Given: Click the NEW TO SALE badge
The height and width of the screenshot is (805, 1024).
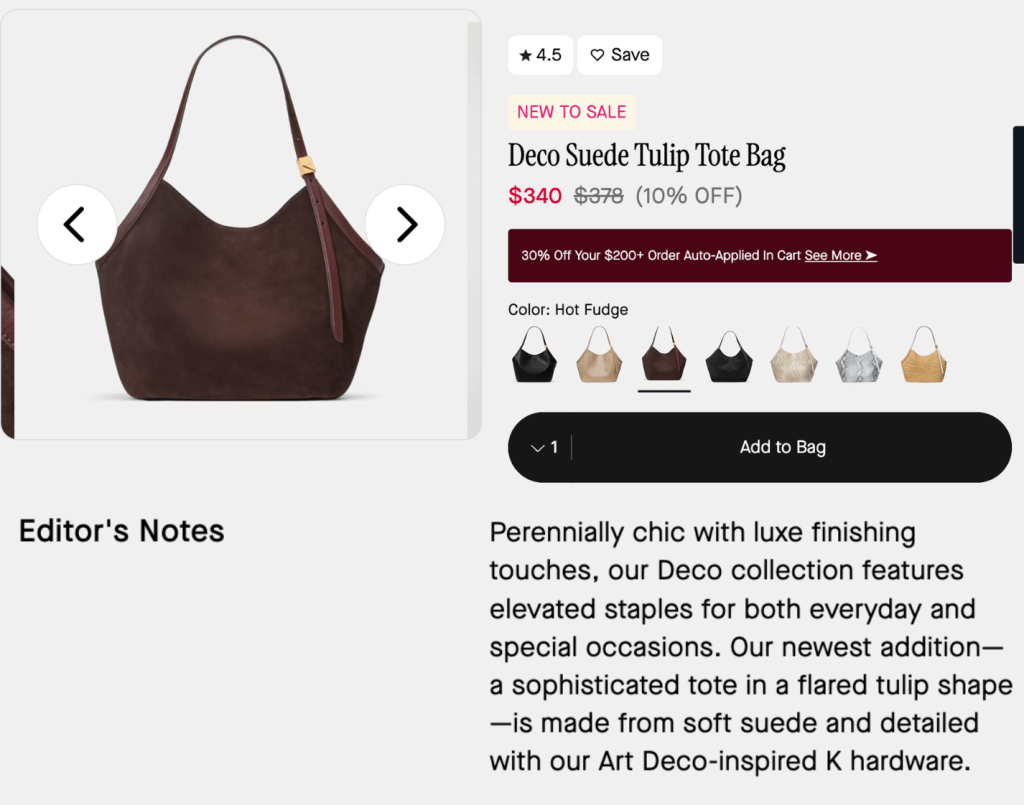Looking at the screenshot, I should [571, 112].
